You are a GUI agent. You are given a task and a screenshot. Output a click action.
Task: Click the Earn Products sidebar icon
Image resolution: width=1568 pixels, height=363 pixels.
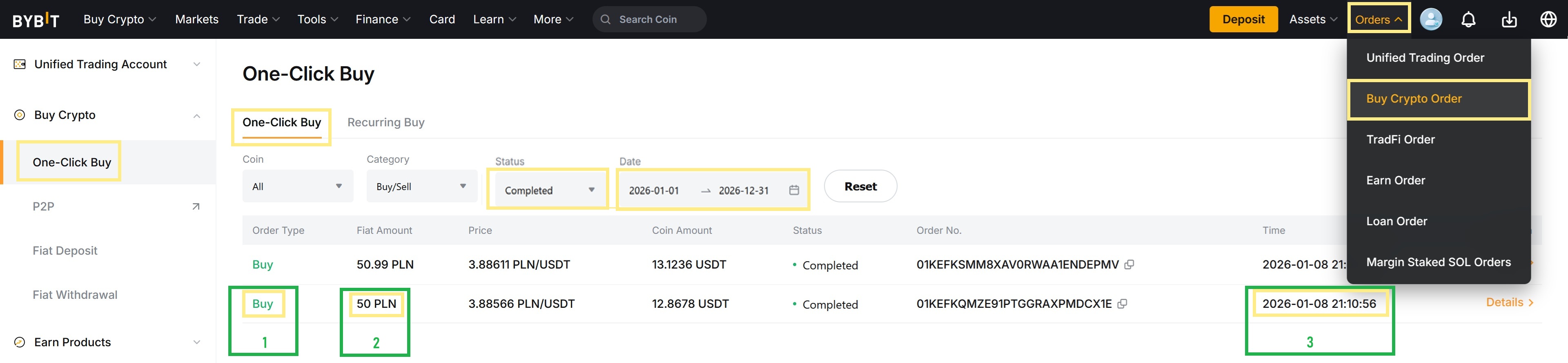click(20, 342)
